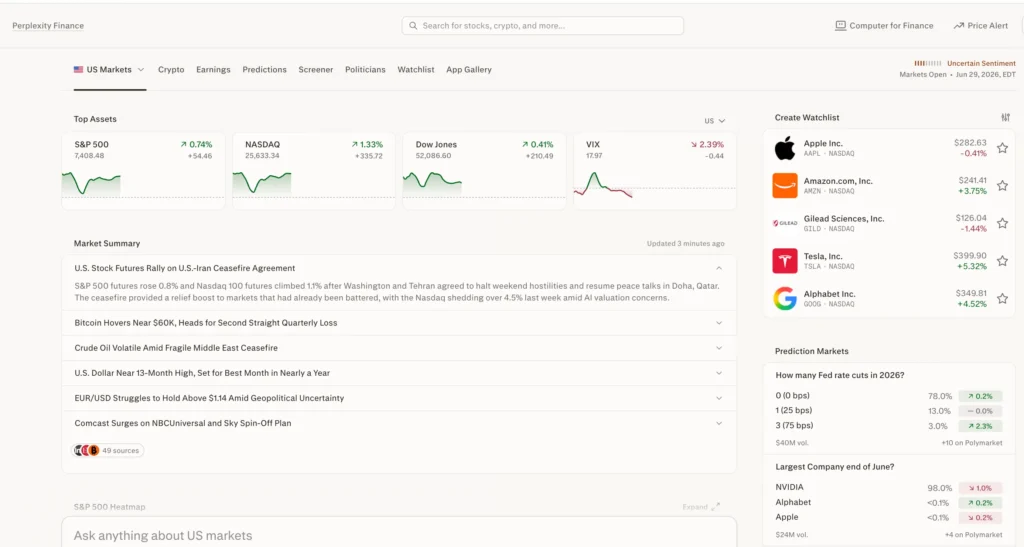Open watchlist filter settings icon
1024x547 pixels.
coord(1005,117)
